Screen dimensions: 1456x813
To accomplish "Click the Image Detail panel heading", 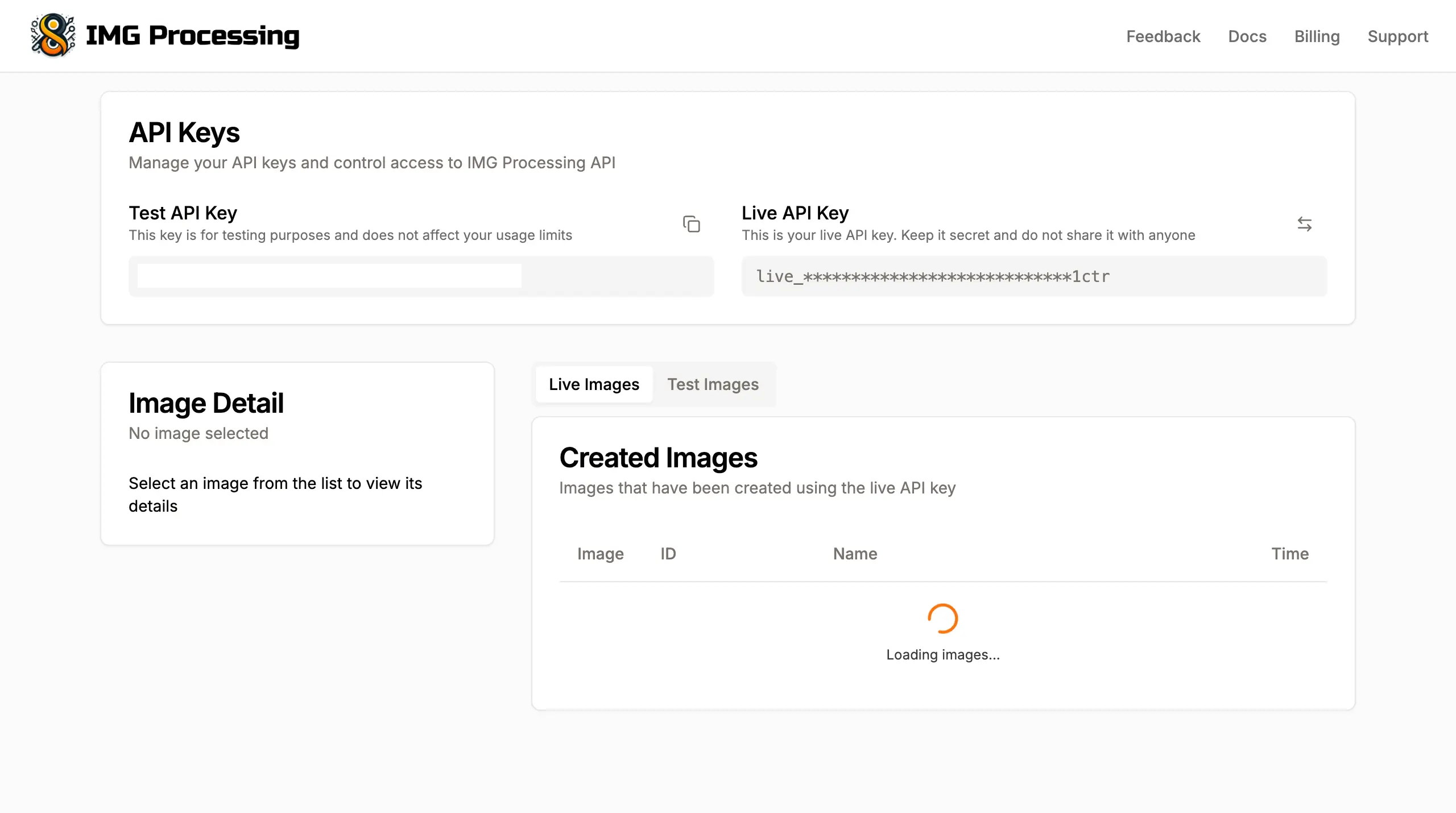I will pos(206,403).
